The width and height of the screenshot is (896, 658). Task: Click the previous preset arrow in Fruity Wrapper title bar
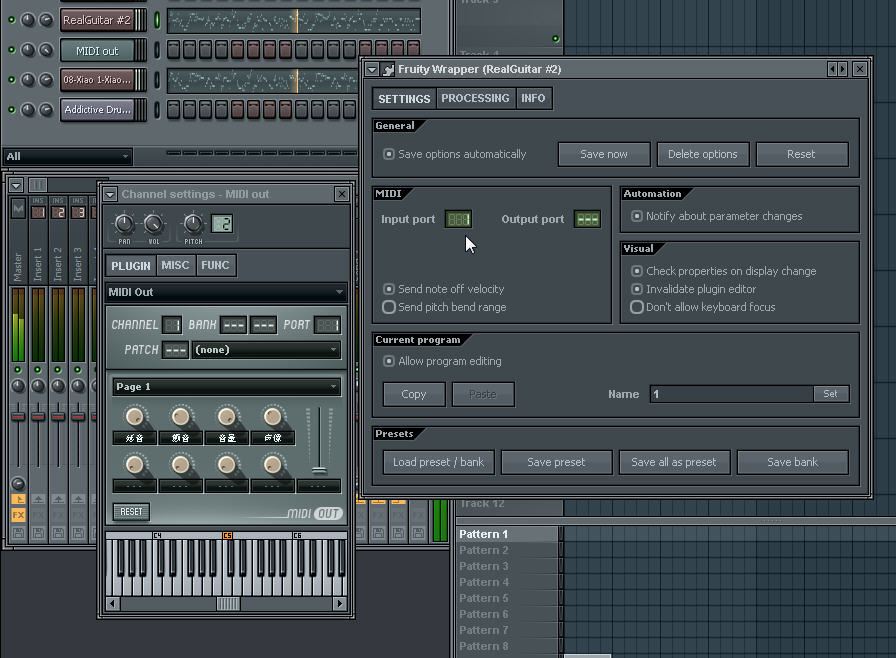point(833,70)
